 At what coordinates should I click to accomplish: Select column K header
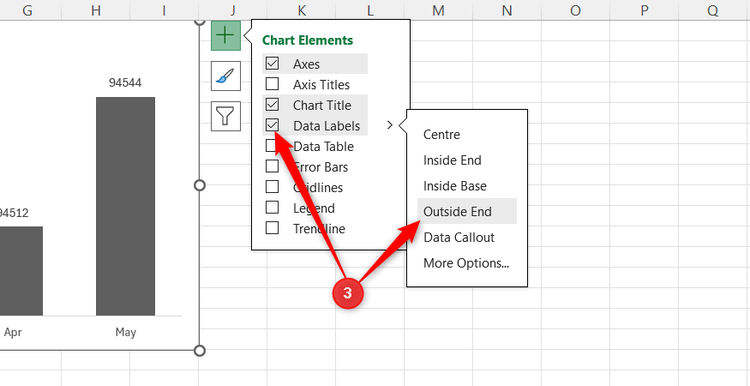click(301, 10)
